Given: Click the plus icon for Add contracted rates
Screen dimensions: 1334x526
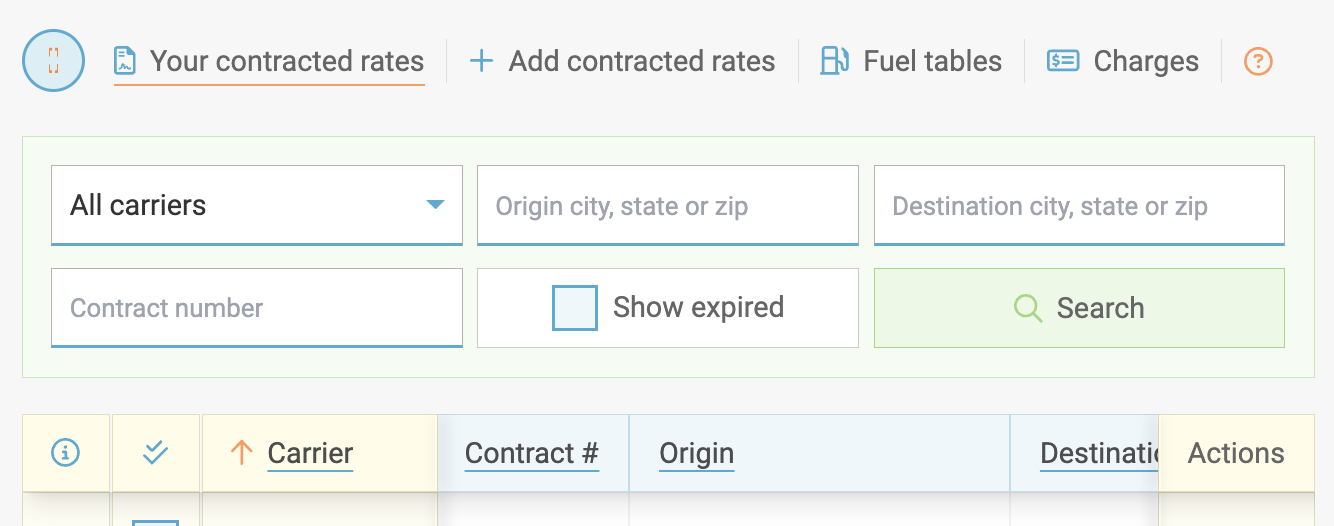Looking at the screenshot, I should pyautogui.click(x=481, y=61).
